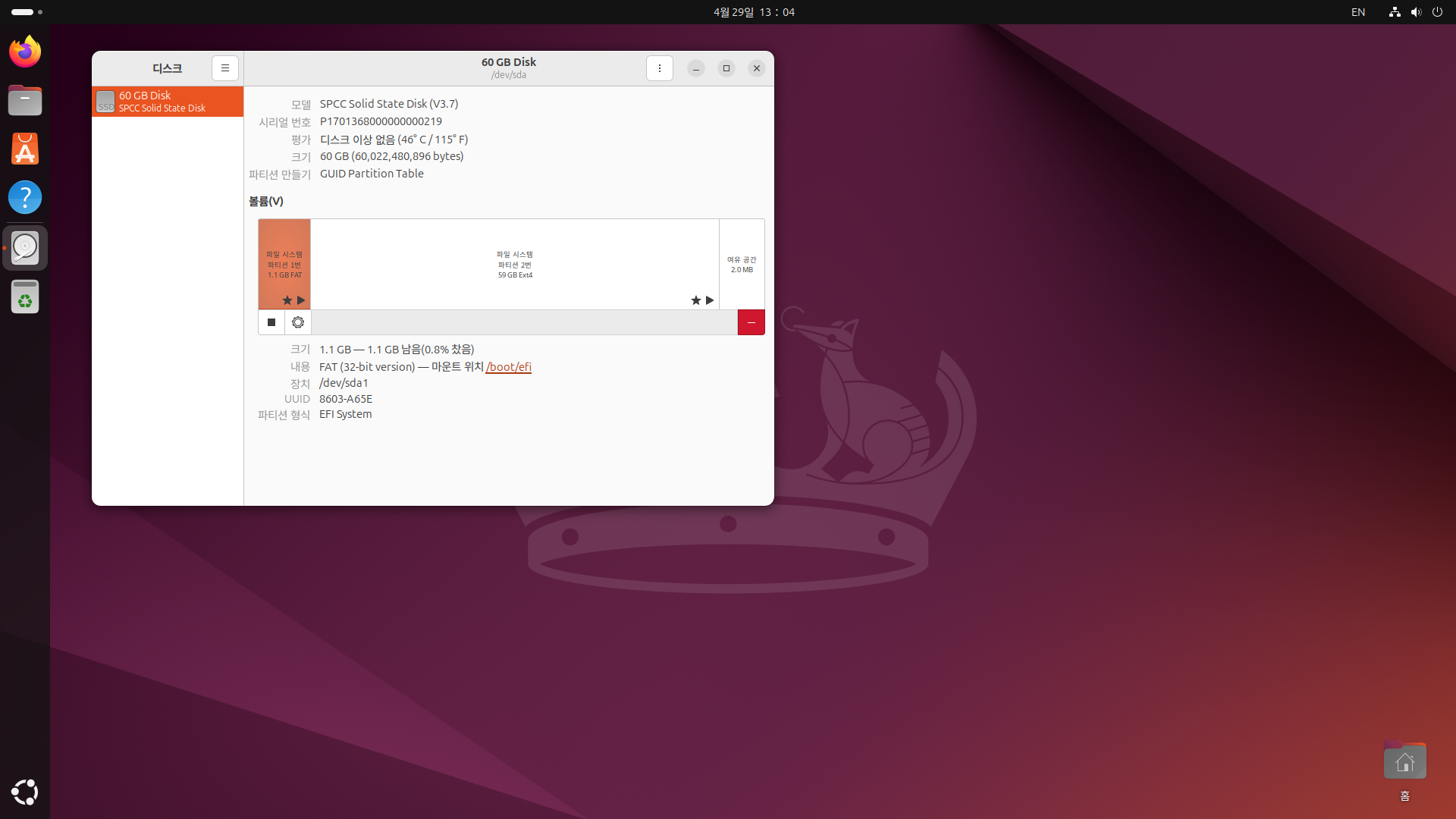Open Help from the dock

point(25,197)
